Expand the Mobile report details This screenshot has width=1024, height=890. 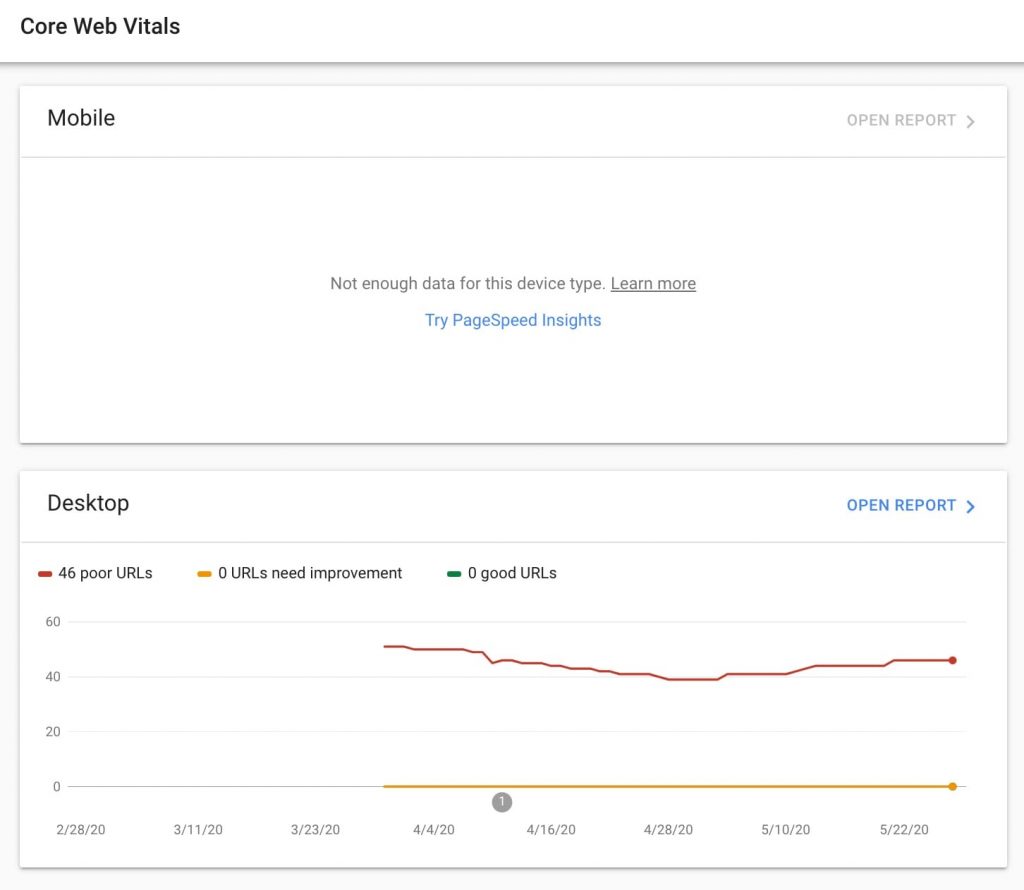point(900,120)
